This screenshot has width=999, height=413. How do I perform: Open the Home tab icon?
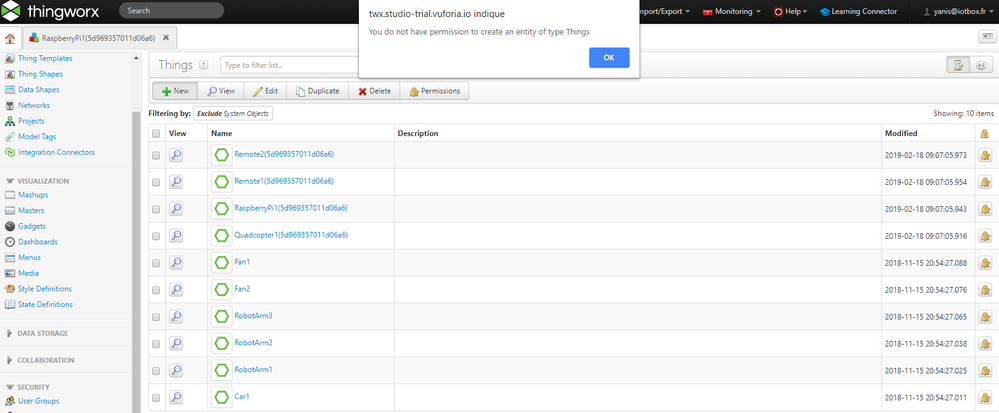pyautogui.click(x=10, y=38)
